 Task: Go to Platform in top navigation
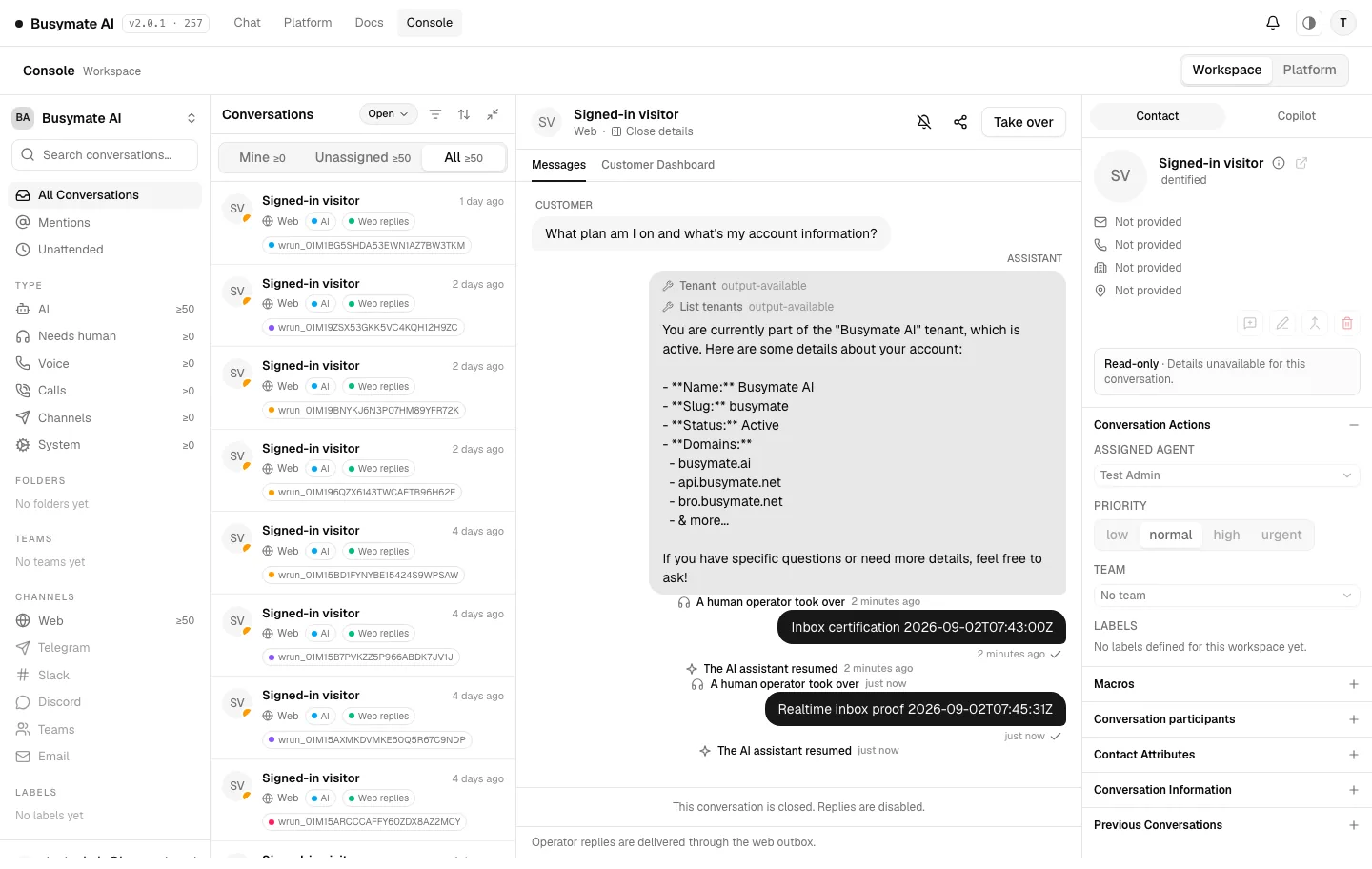click(308, 23)
